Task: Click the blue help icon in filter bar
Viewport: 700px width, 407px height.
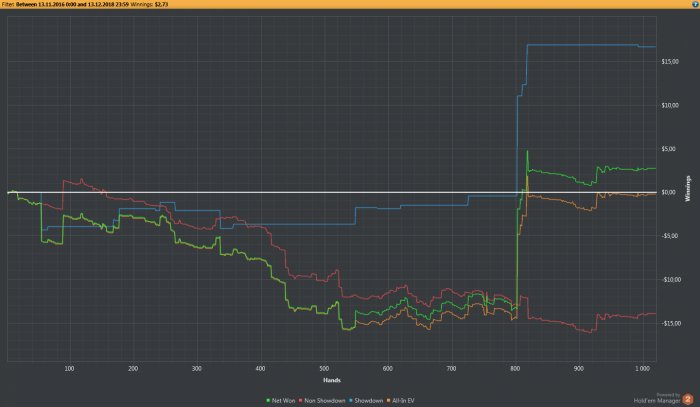Action: coord(695,4)
